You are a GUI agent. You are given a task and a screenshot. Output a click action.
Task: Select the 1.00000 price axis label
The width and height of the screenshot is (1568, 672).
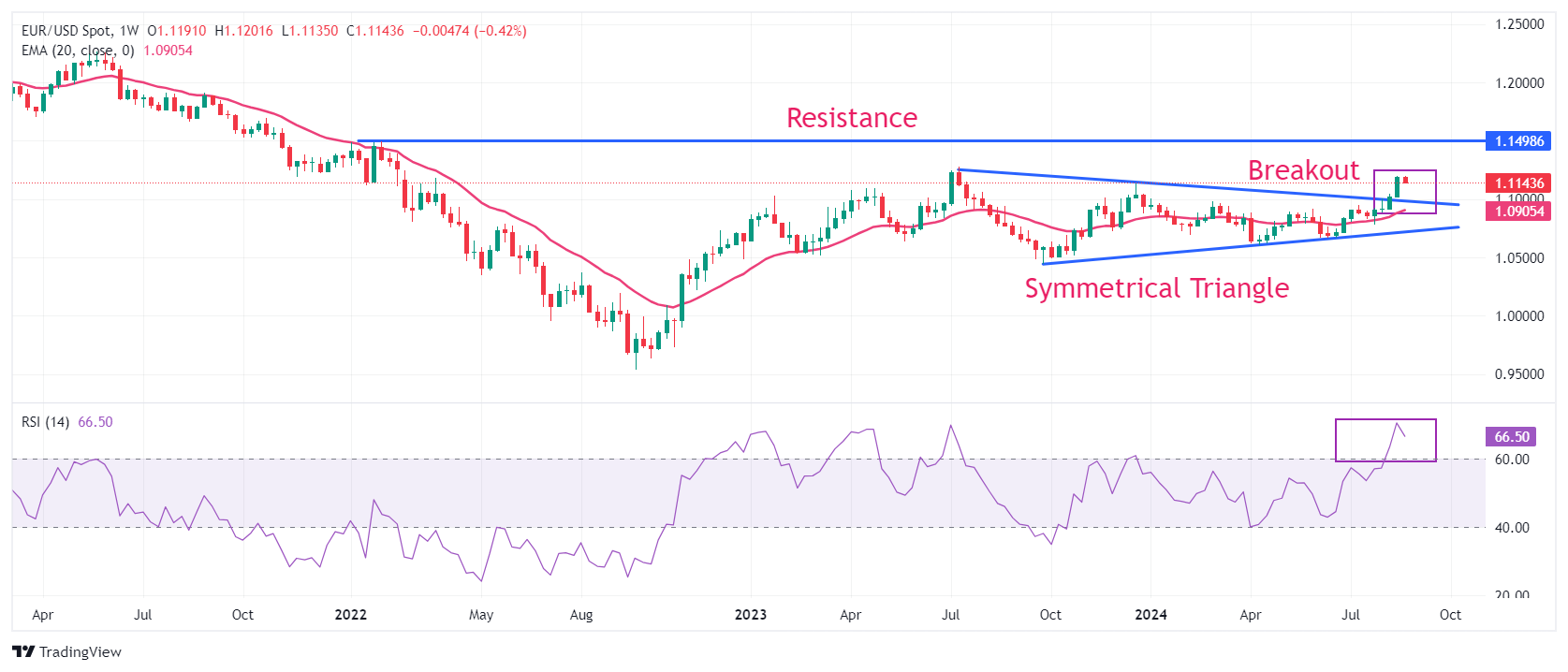[x=1518, y=316]
